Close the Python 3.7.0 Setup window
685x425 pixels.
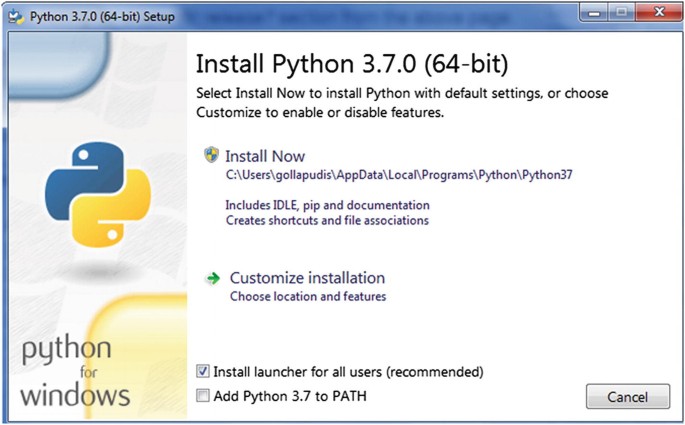point(658,13)
